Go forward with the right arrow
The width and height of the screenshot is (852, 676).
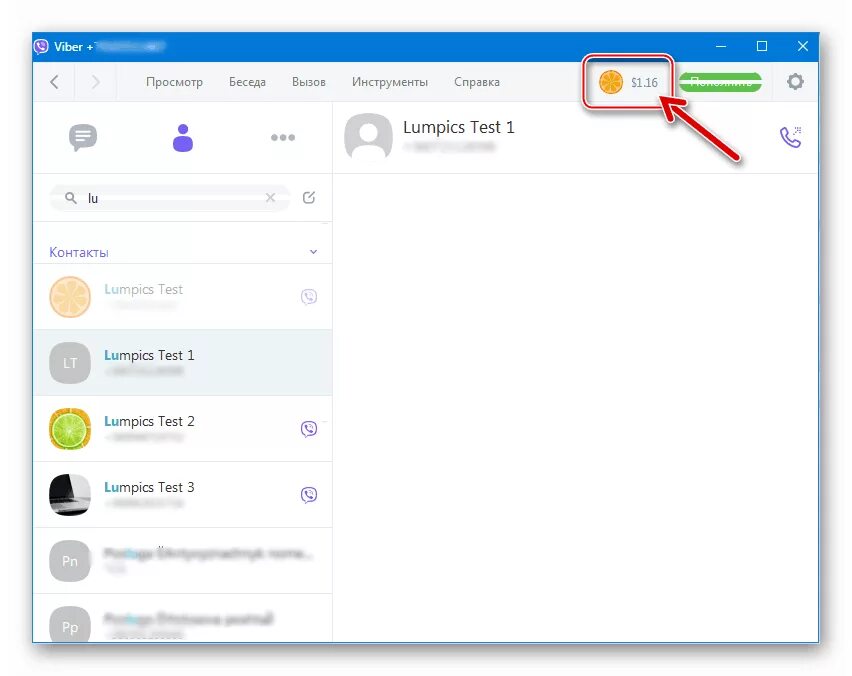click(x=96, y=82)
